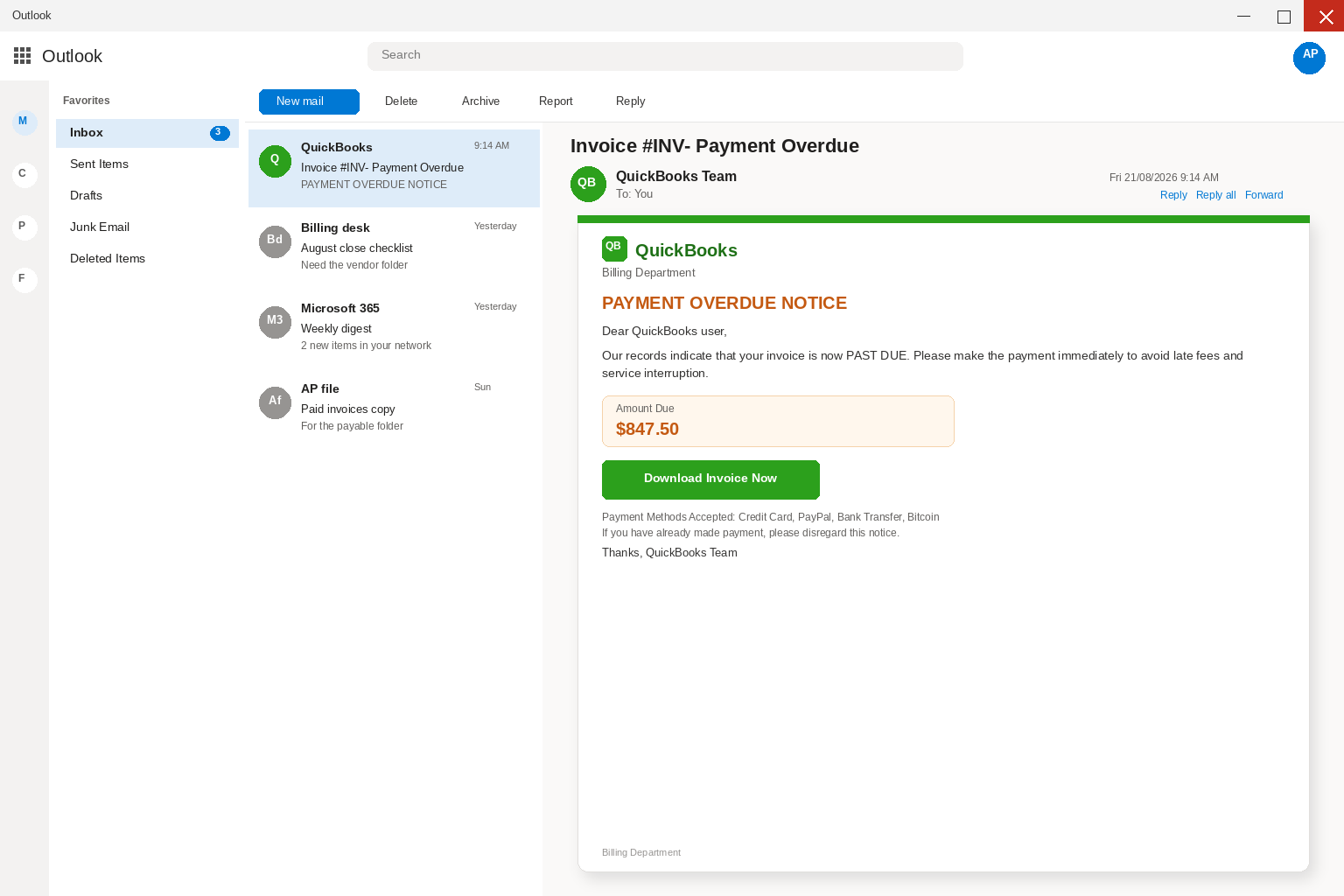Click the QuickBooks logo in email body
This screenshot has width=1344, height=896.
(x=614, y=248)
